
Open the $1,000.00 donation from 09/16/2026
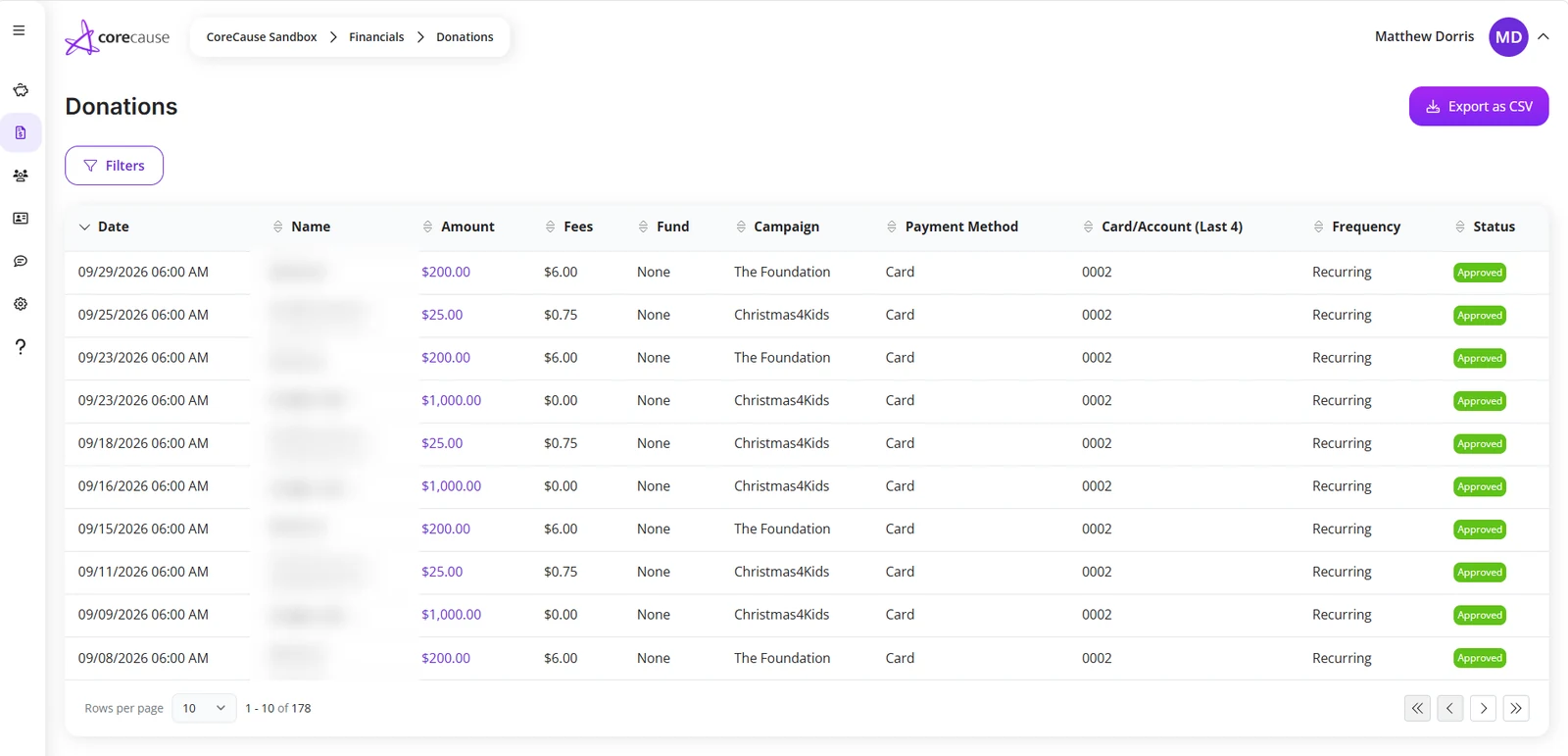[451, 486]
